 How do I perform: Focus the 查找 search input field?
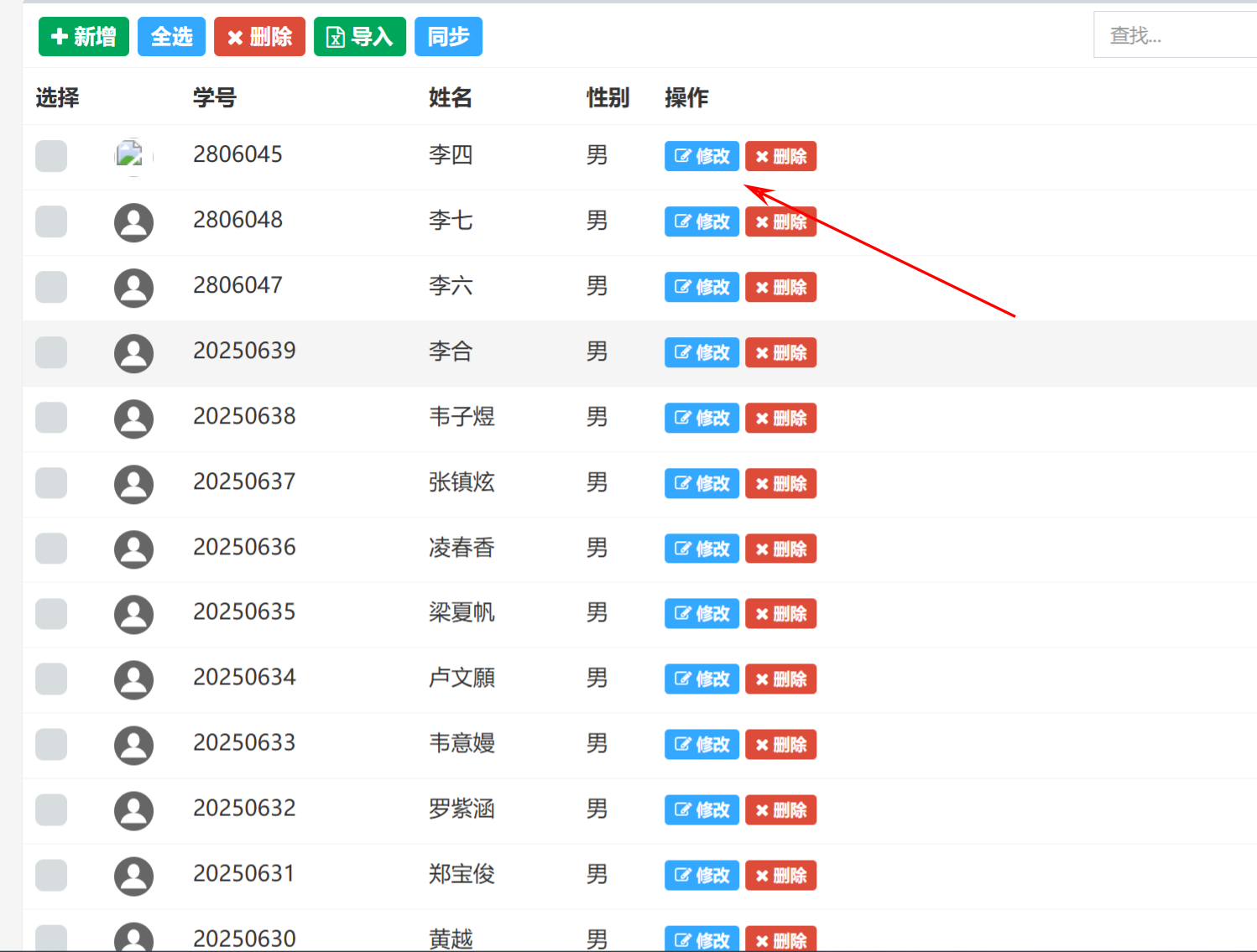(x=1175, y=35)
